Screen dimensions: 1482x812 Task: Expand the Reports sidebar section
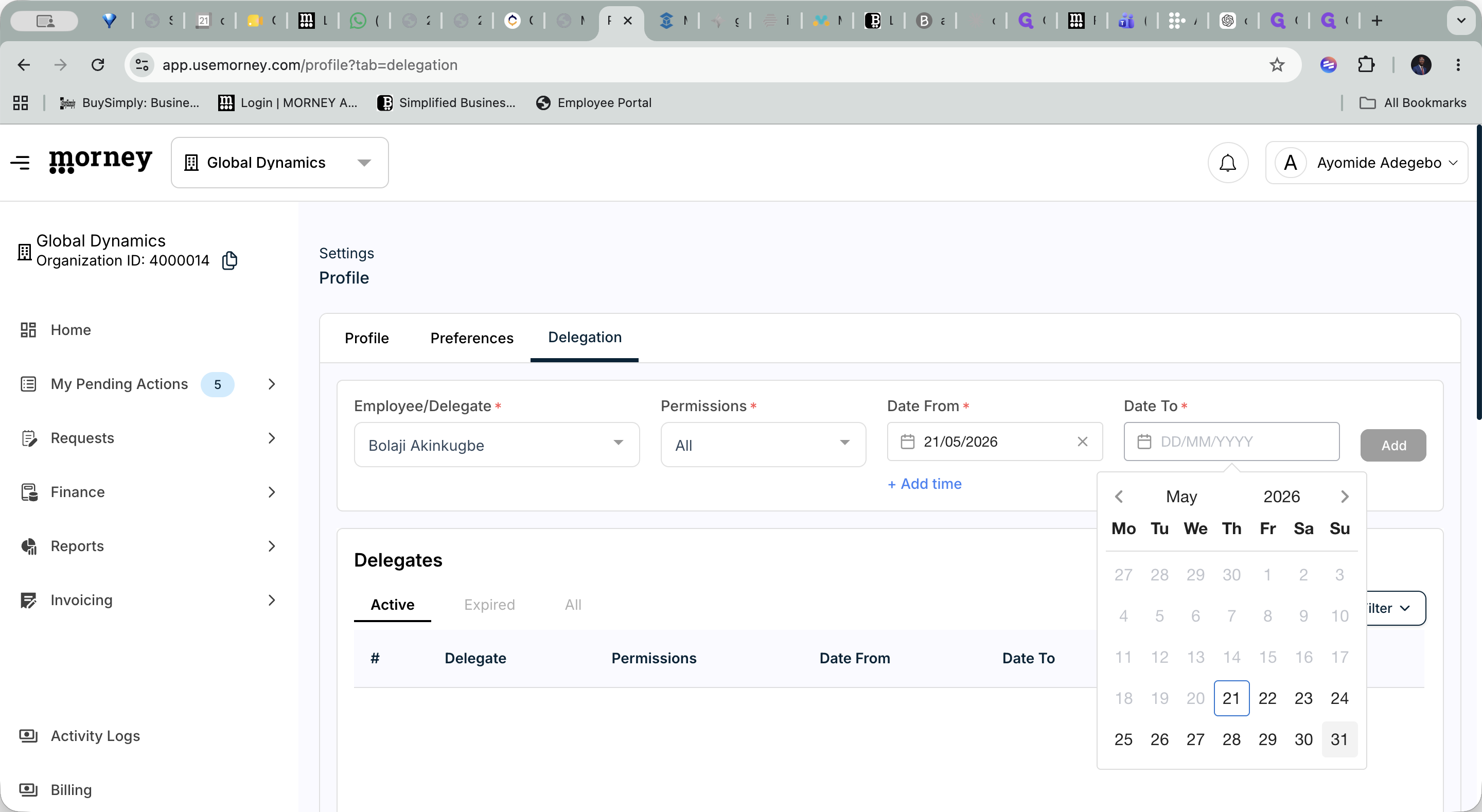tap(272, 546)
